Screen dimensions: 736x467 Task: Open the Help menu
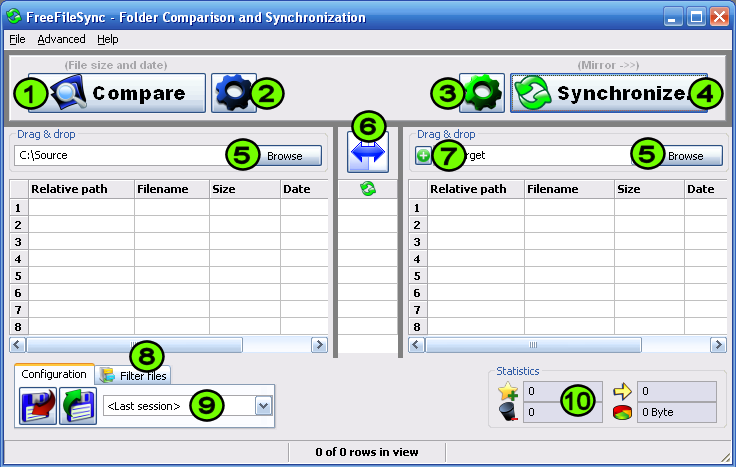(x=107, y=39)
